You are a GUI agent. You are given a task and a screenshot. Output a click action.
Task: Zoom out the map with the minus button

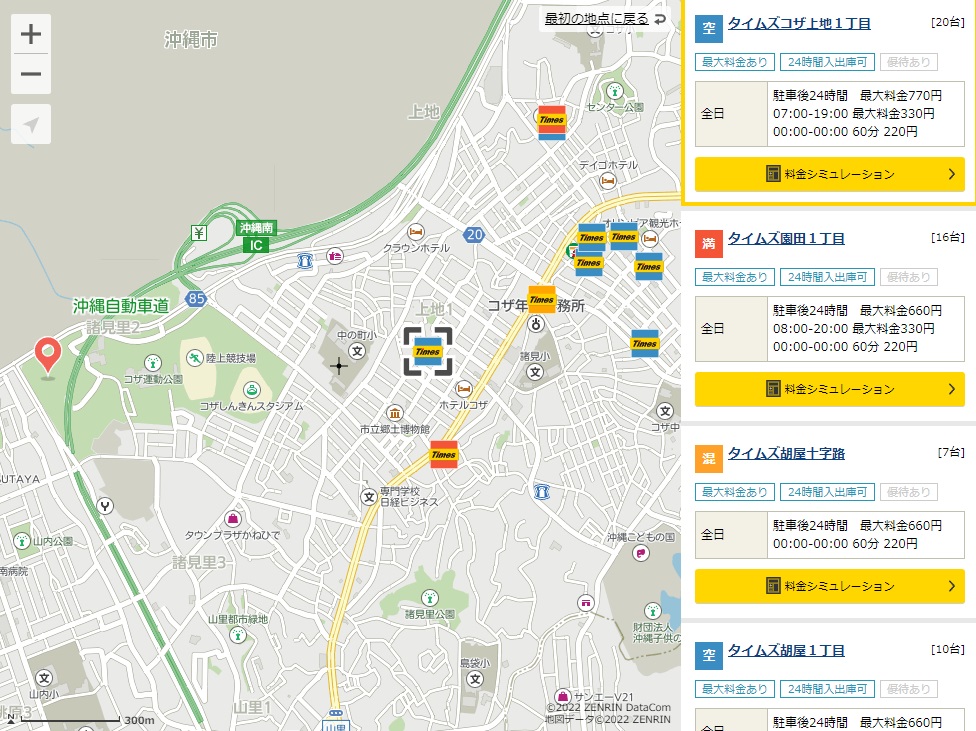[x=31, y=74]
